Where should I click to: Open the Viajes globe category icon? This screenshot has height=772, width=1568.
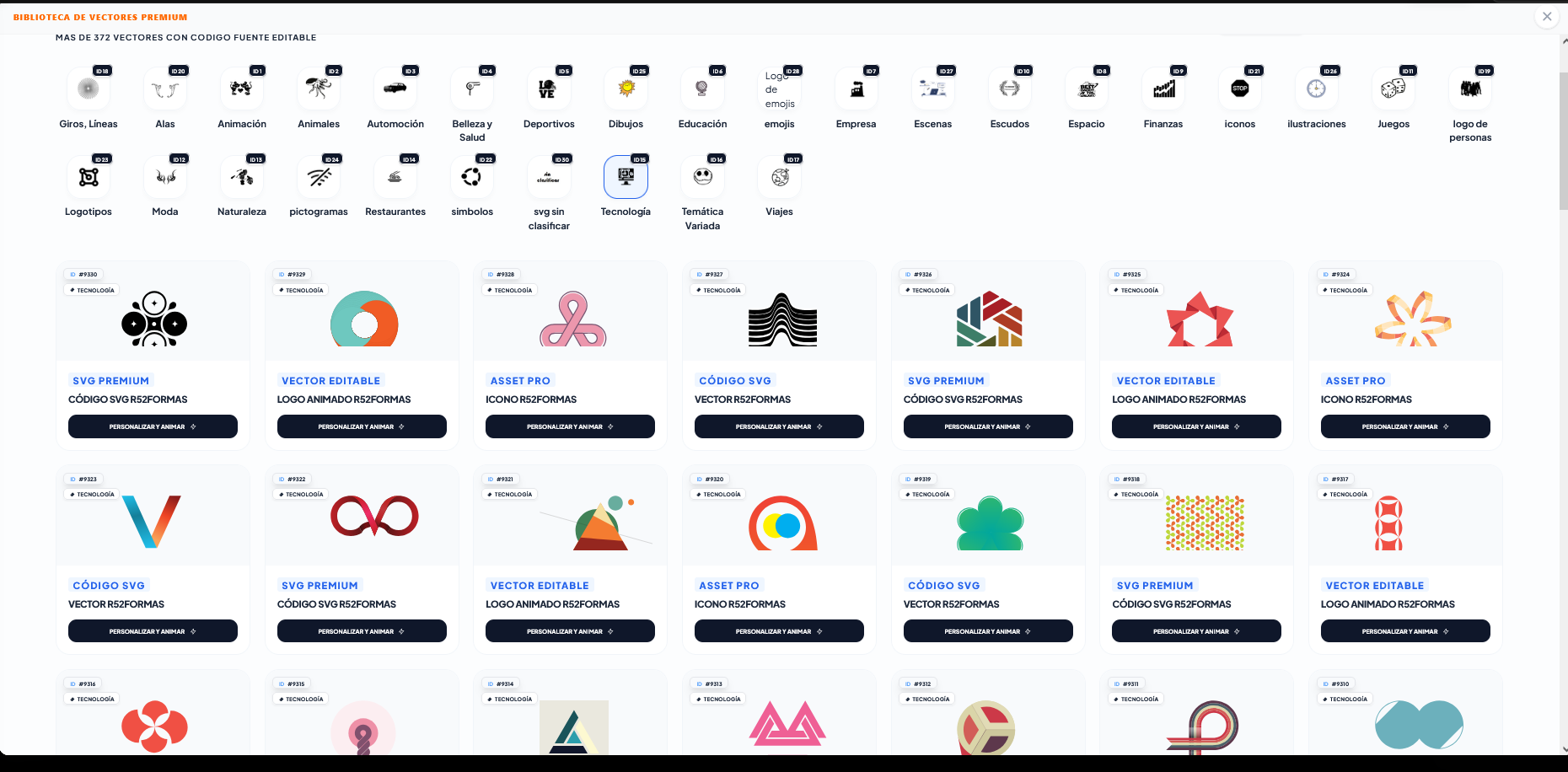(x=780, y=177)
